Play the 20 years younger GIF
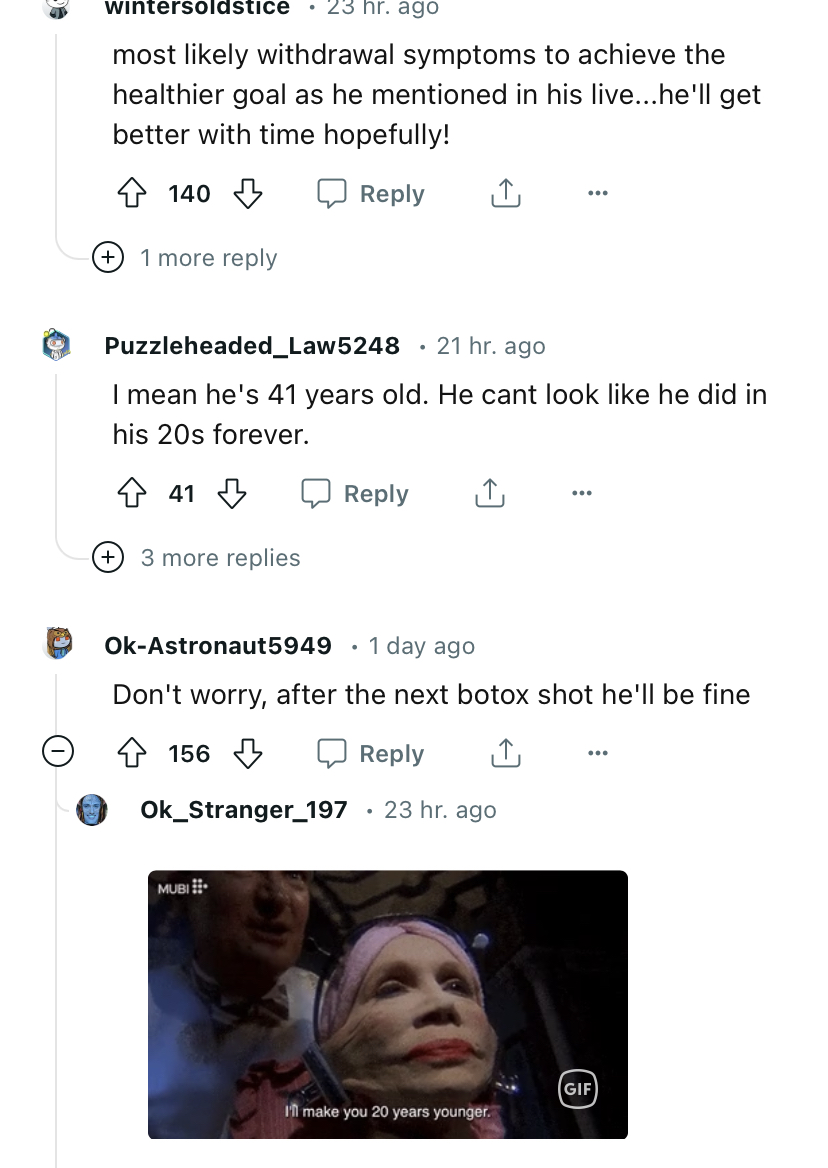828x1168 pixels. click(388, 1004)
